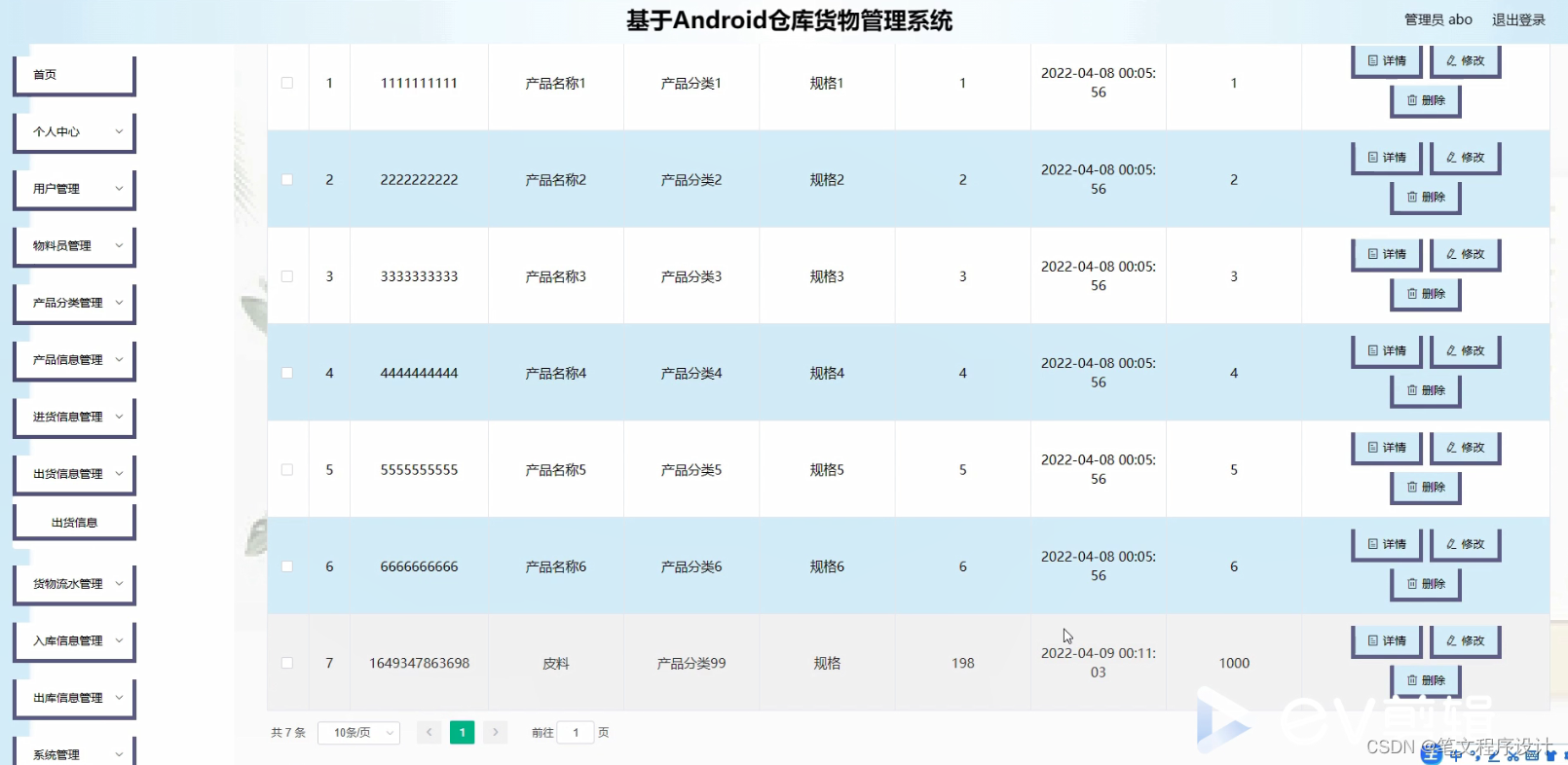Image resolution: width=1568 pixels, height=765 pixels.
Task: Edit the row 1111111111 record
Action: (1465, 60)
